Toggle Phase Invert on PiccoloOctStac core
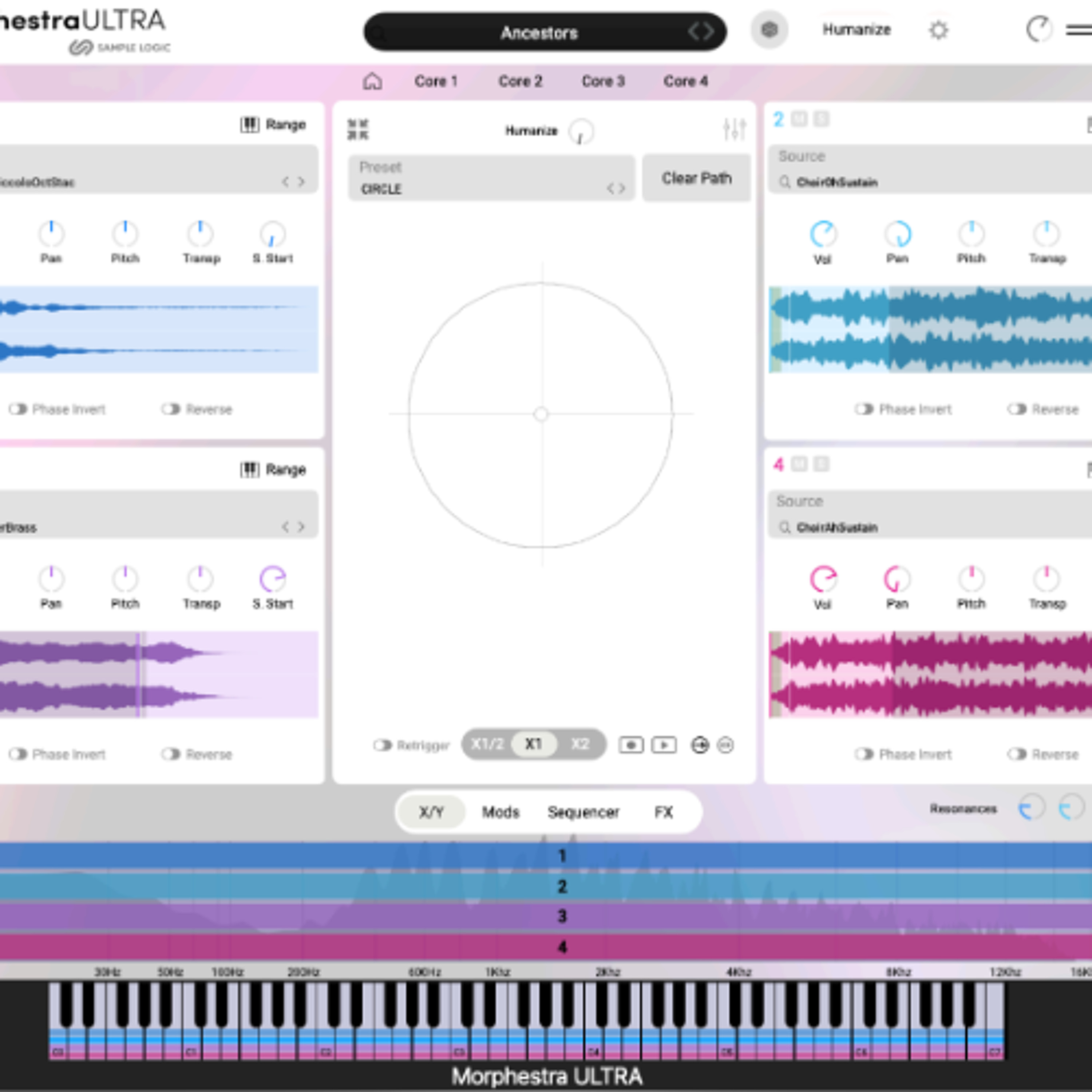1092x1092 pixels. point(18,409)
